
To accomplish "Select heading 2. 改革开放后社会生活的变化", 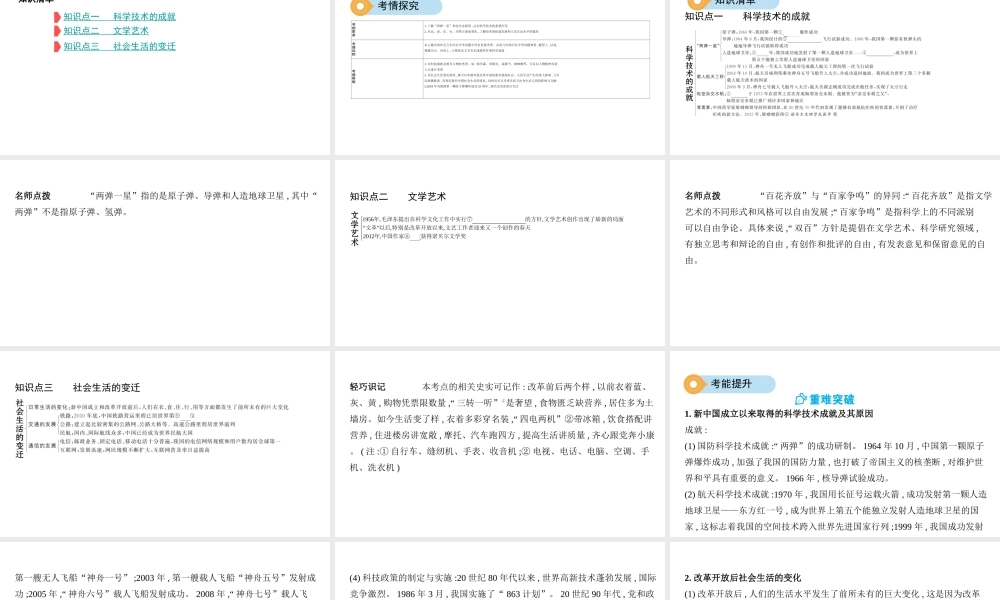I will point(743,578).
